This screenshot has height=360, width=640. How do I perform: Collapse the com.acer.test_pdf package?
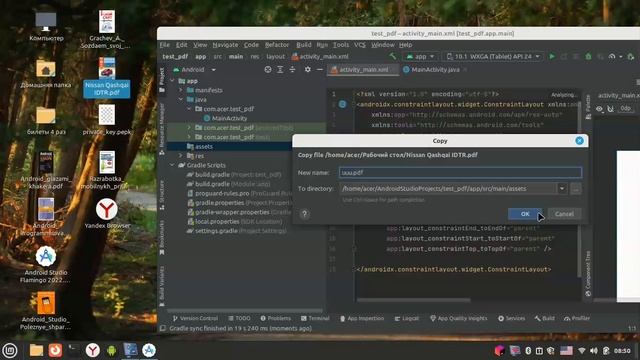click(x=189, y=109)
